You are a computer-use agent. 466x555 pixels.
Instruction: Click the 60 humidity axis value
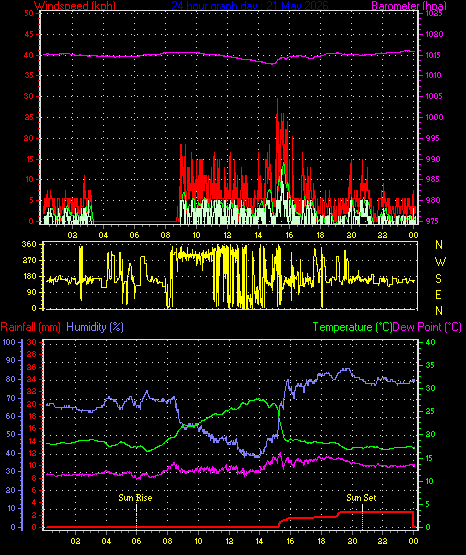(x=11, y=416)
